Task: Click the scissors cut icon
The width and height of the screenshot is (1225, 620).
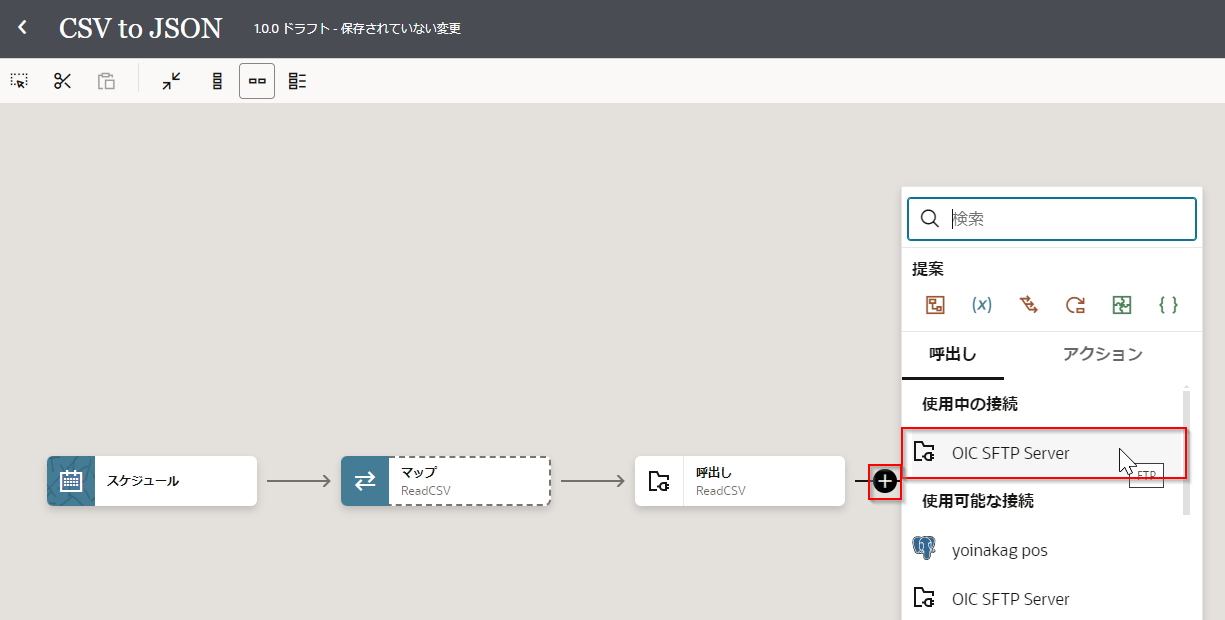Action: (x=63, y=81)
